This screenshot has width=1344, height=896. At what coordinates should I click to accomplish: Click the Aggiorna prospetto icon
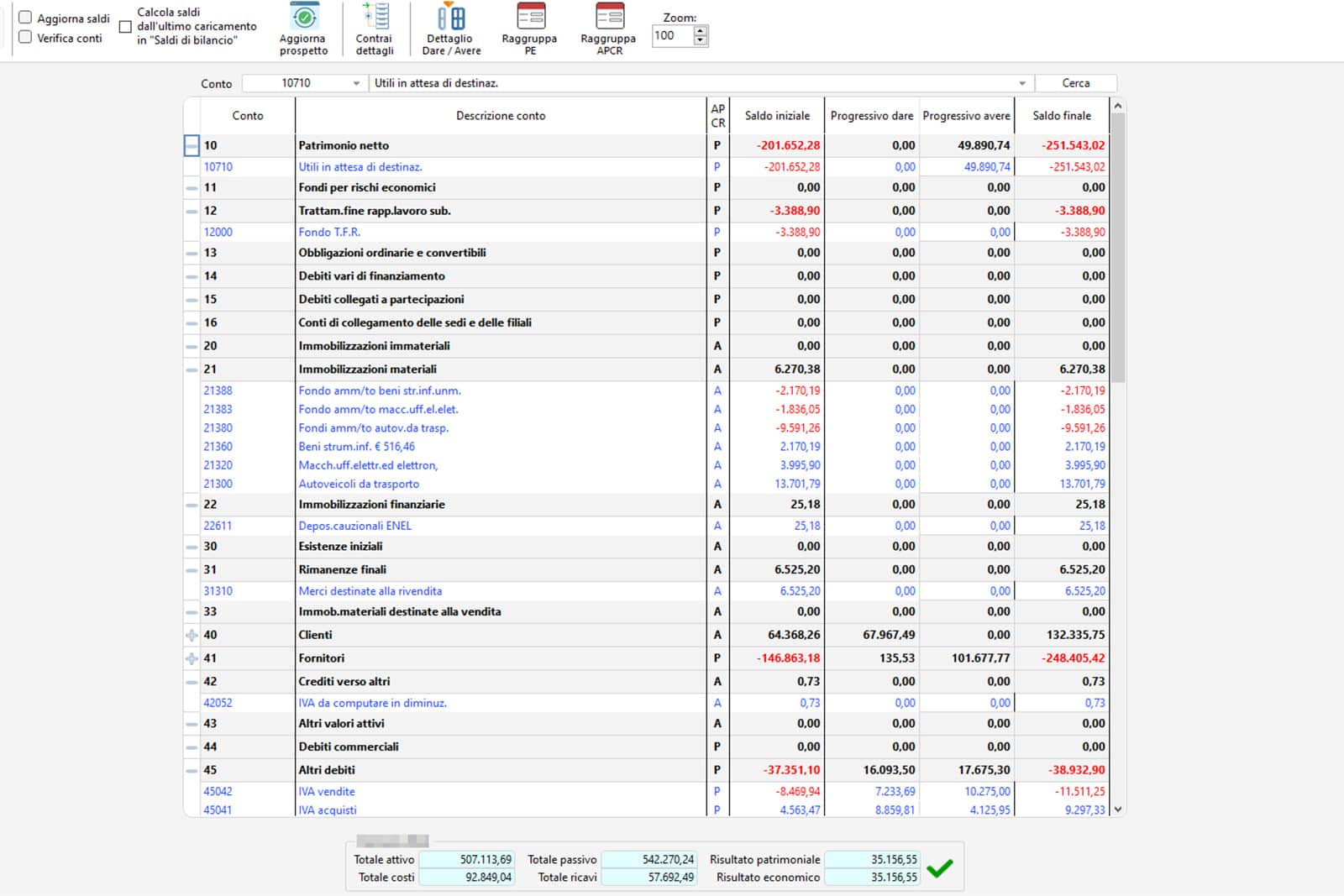click(x=303, y=18)
